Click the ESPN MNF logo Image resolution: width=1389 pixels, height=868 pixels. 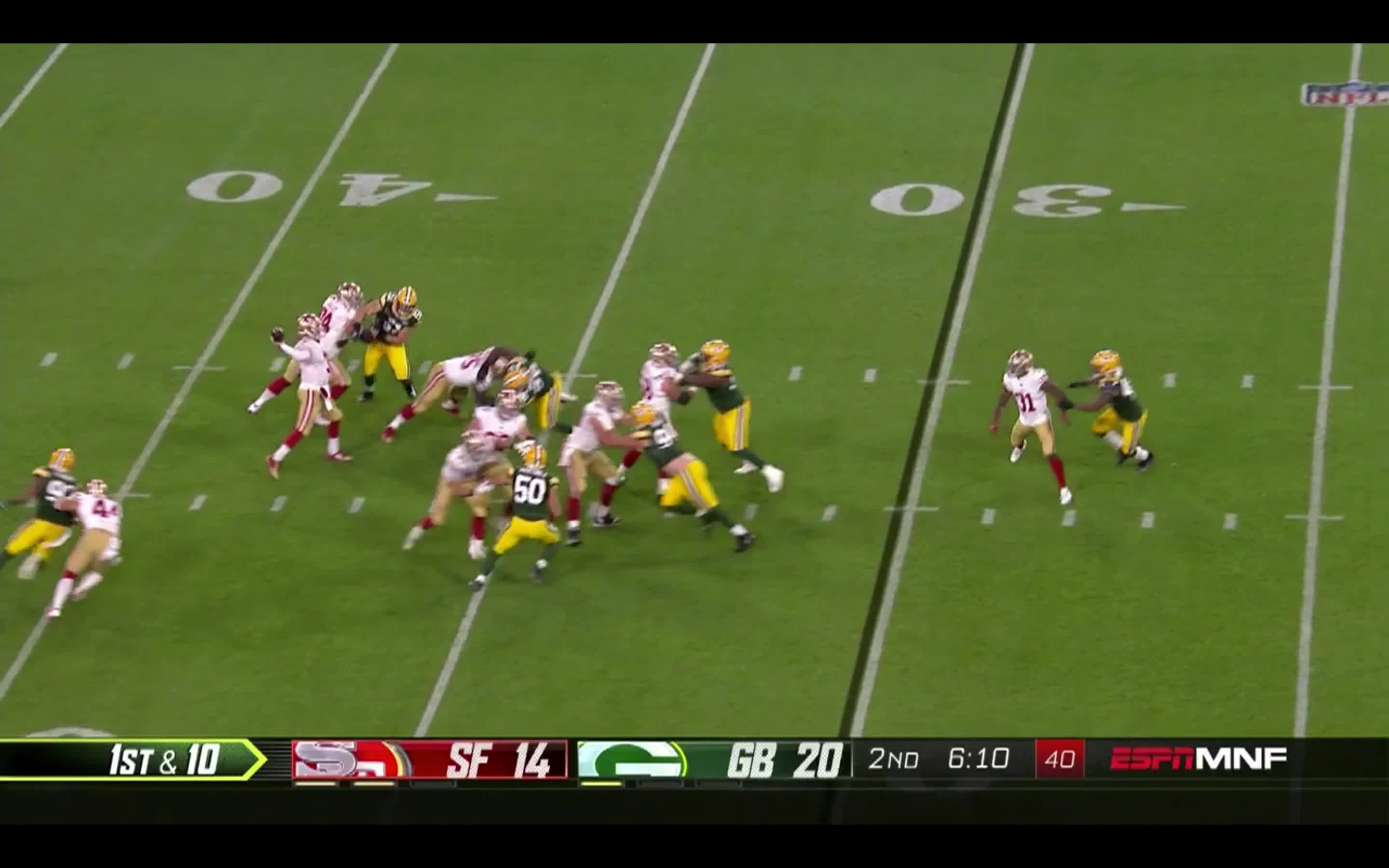click(x=1198, y=759)
